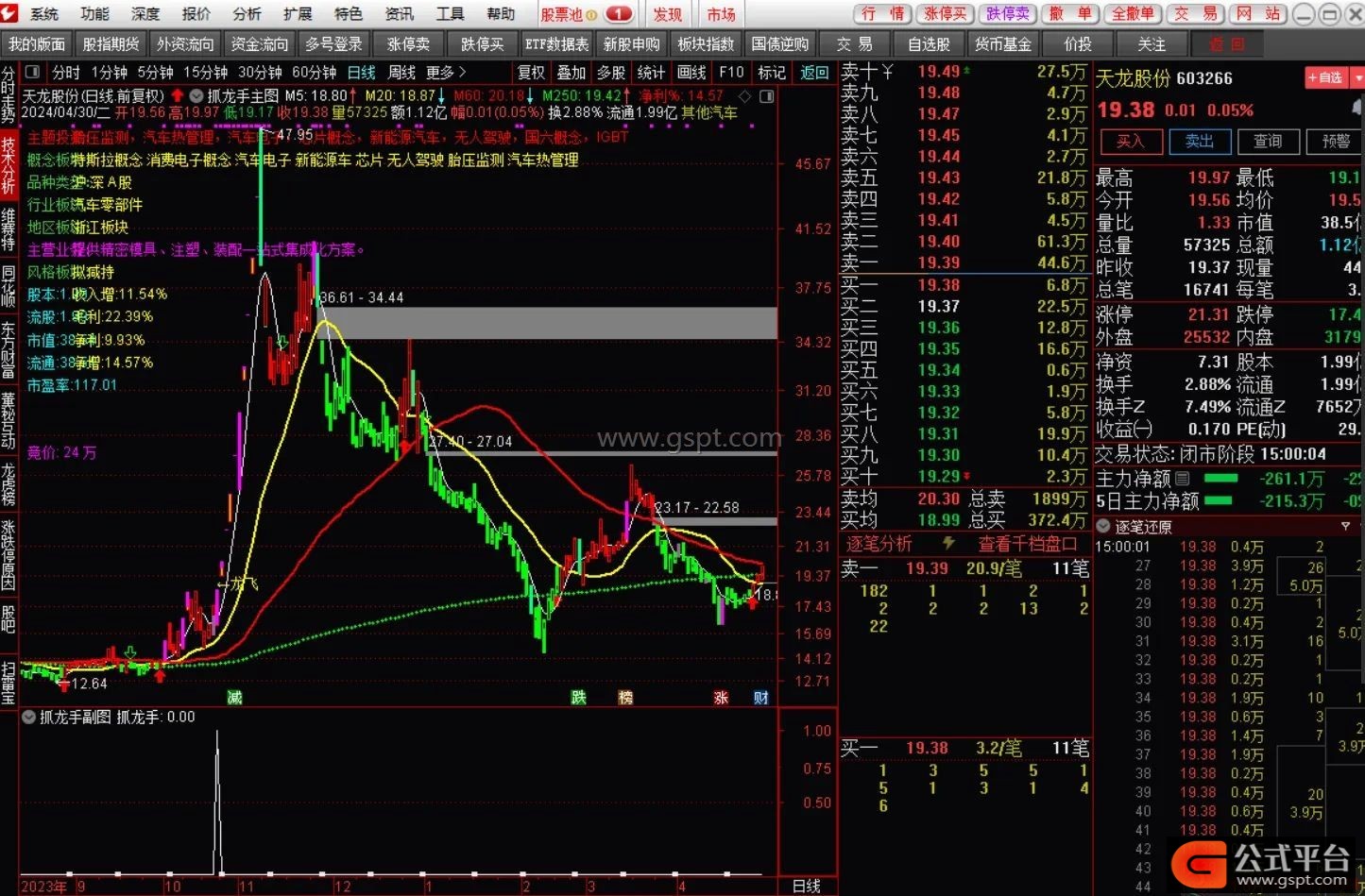Click the 预警 alert button
This screenshot has height=896, width=1365.
tap(1336, 142)
